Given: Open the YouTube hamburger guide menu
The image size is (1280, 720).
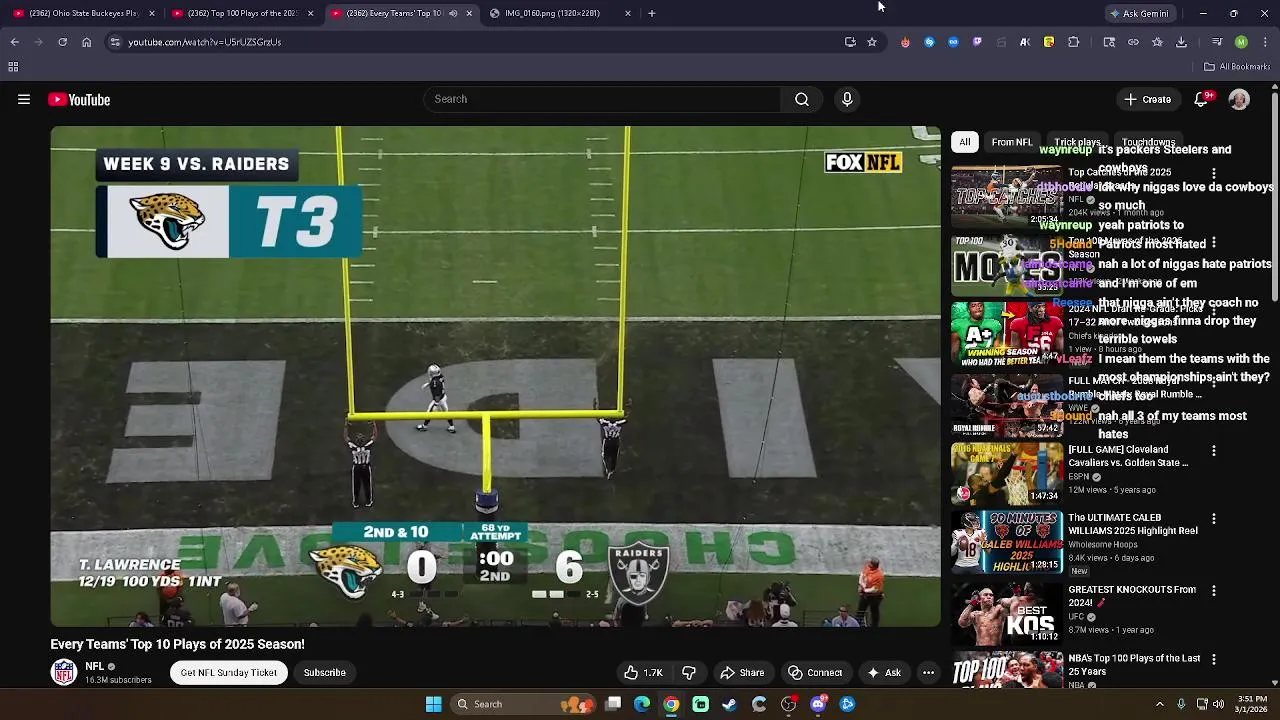Looking at the screenshot, I should click(x=24, y=99).
